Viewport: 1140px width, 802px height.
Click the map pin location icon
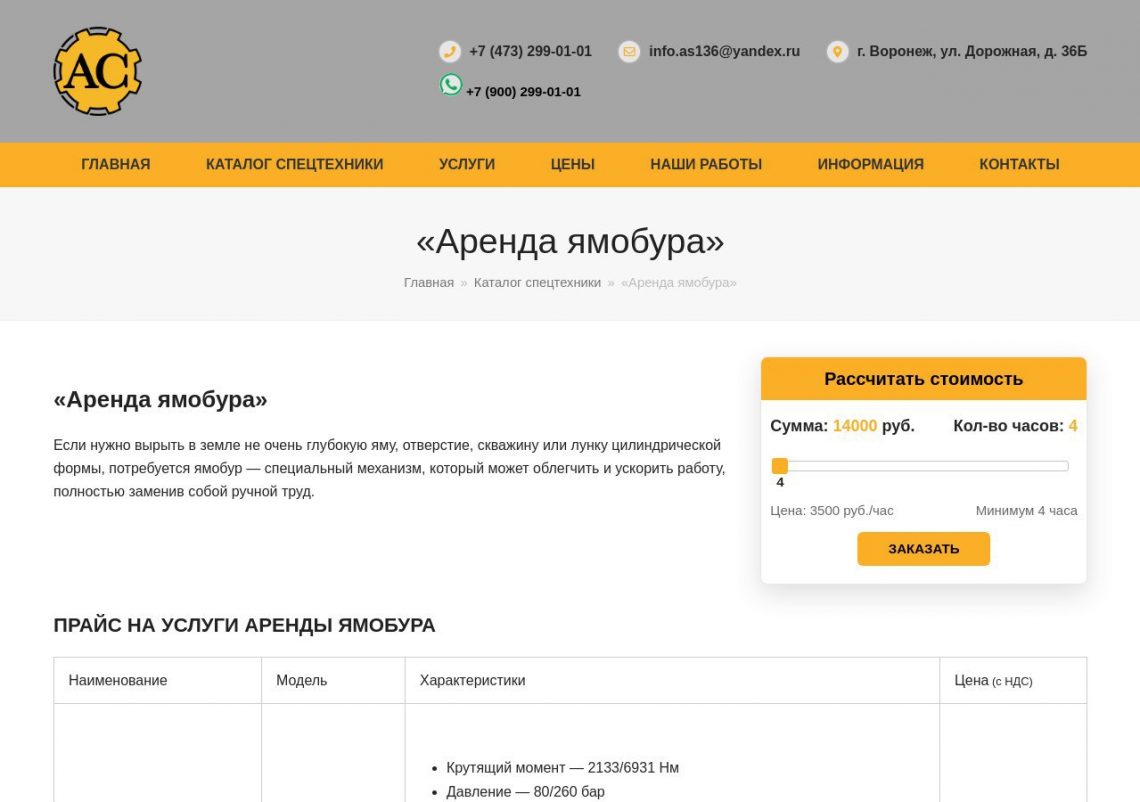click(838, 52)
